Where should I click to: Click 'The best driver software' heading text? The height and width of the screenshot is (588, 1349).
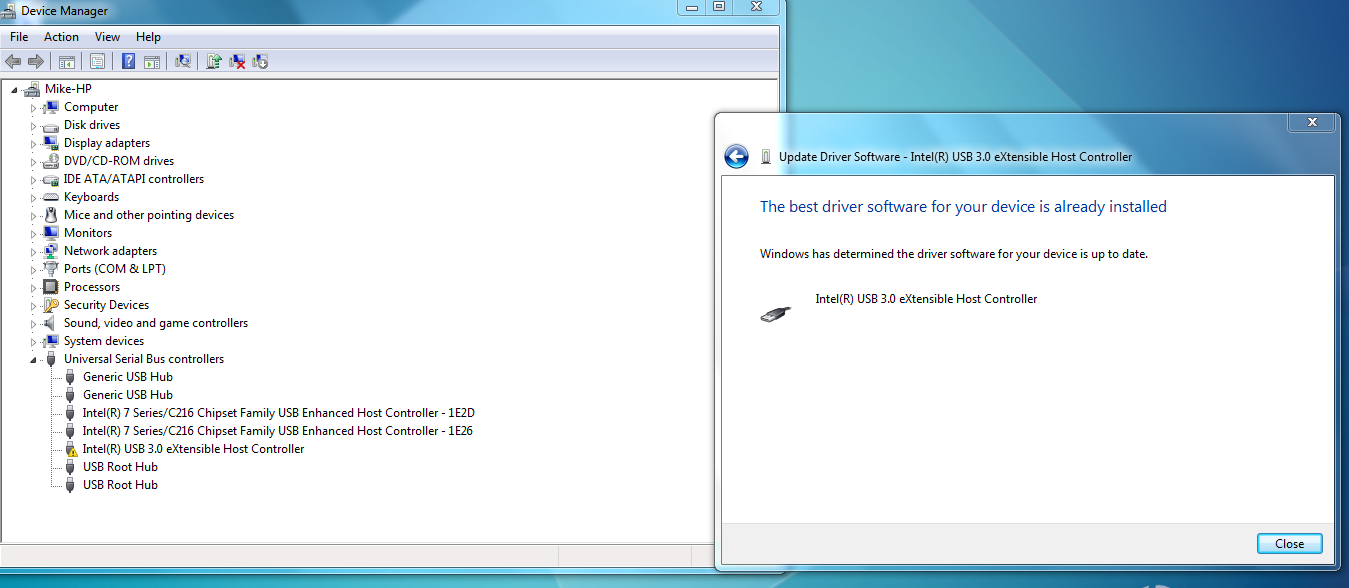pos(963,207)
